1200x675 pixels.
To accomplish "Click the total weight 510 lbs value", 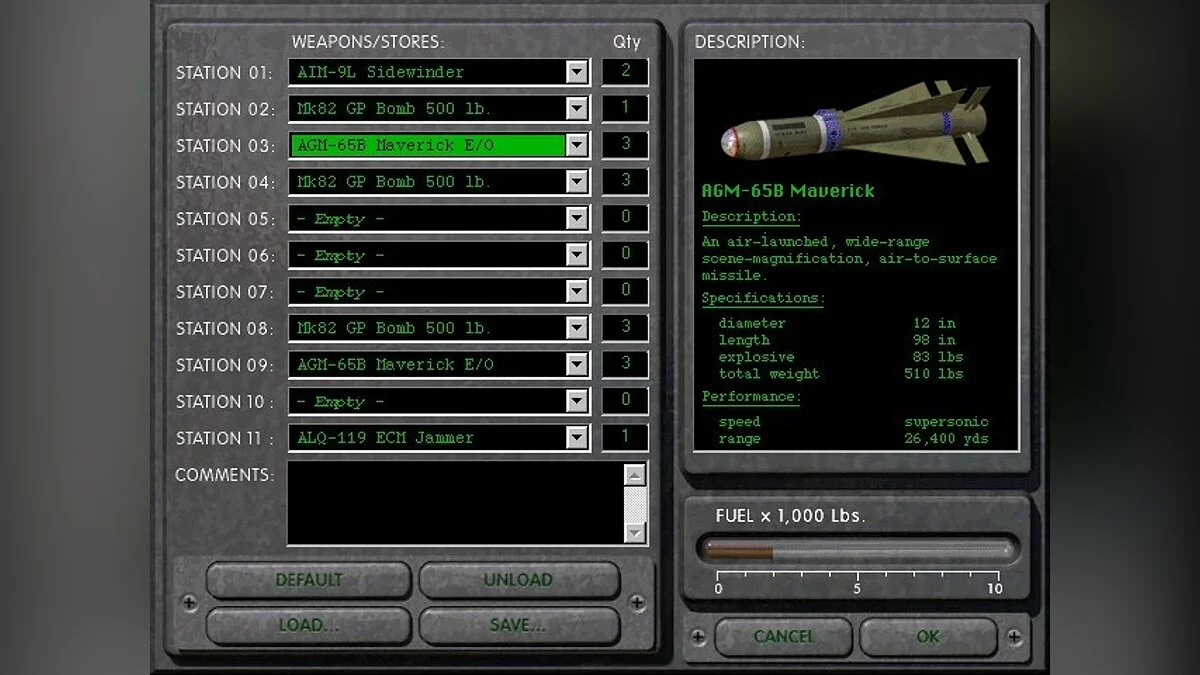I will (935, 374).
